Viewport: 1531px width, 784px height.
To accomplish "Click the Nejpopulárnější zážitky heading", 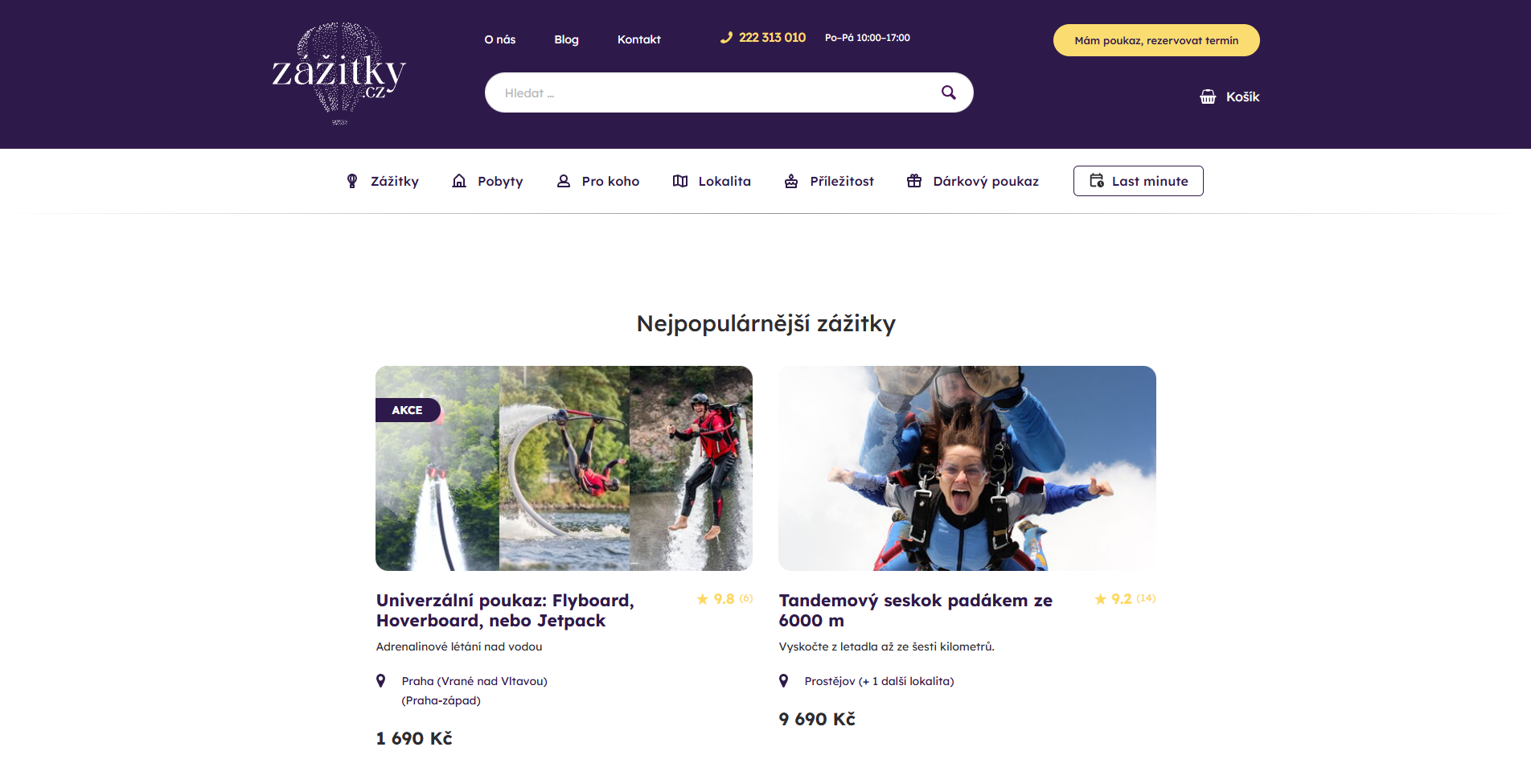I will click(765, 323).
